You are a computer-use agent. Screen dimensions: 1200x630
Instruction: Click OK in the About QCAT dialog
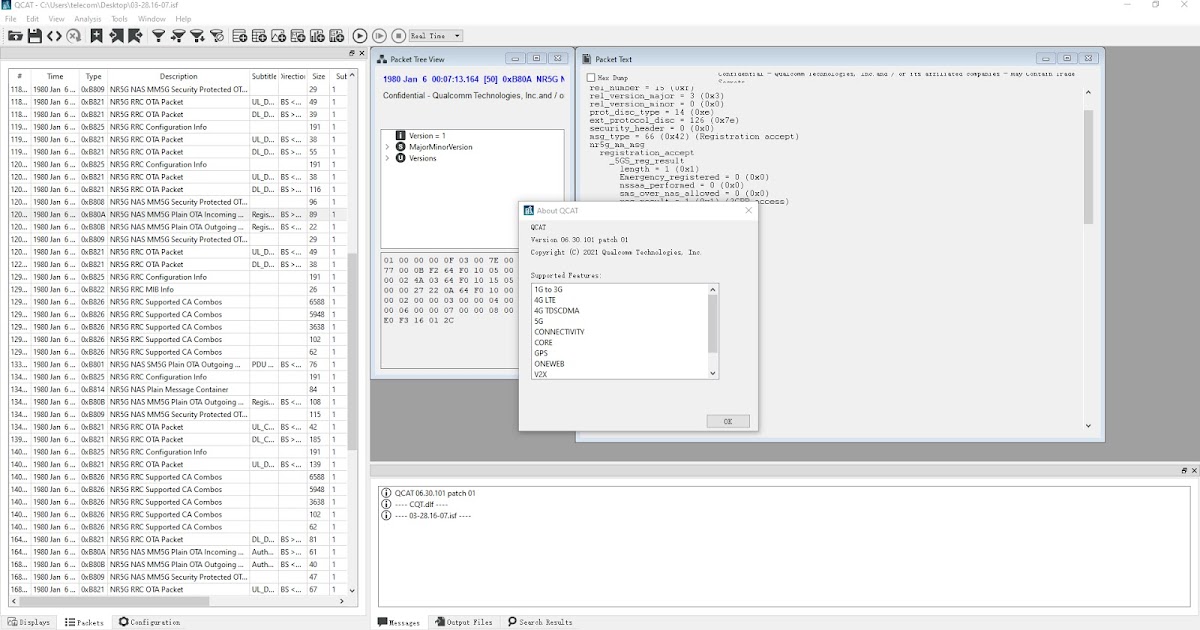[x=728, y=421]
